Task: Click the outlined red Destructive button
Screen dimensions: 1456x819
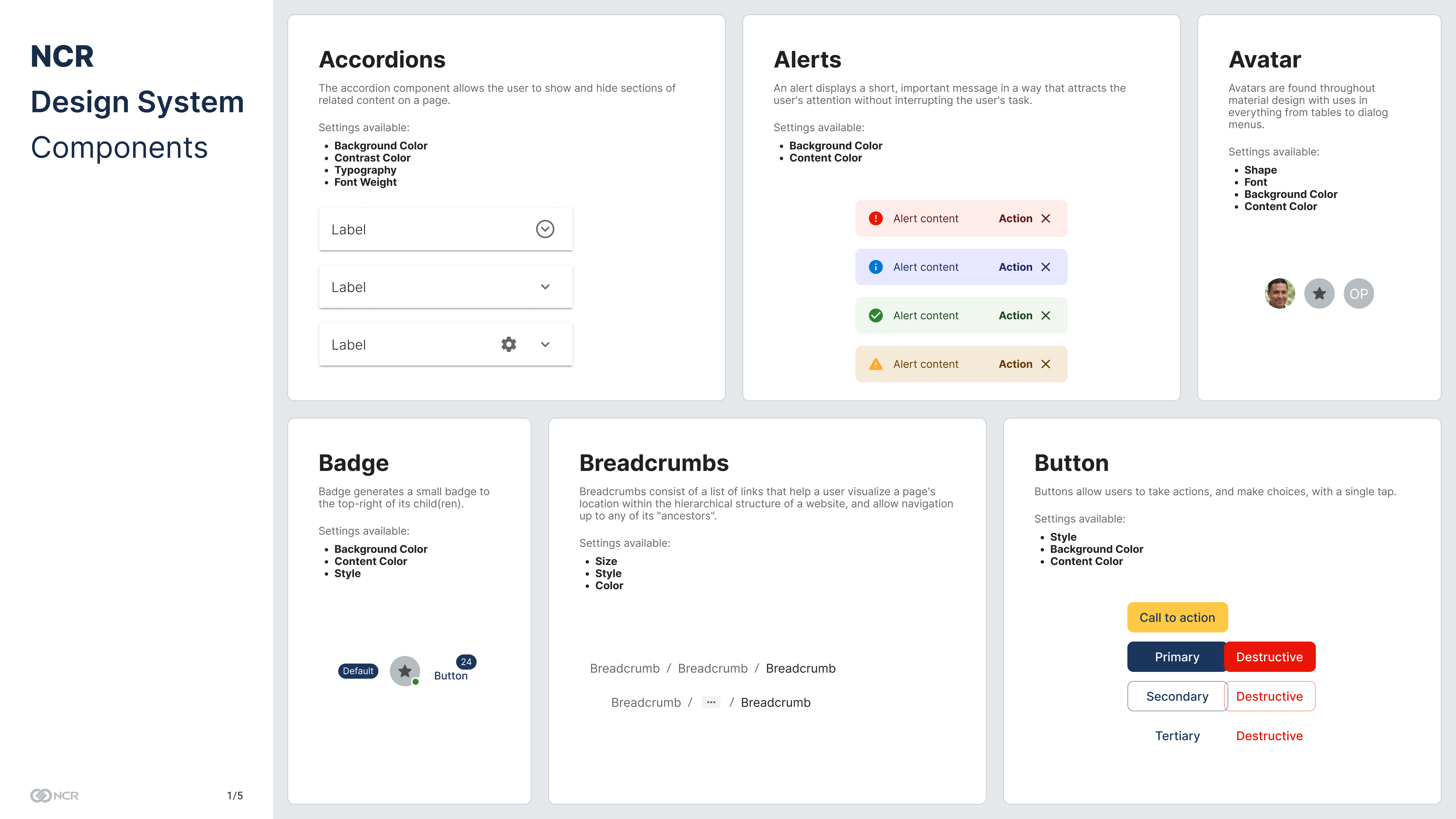Action: click(x=1269, y=696)
